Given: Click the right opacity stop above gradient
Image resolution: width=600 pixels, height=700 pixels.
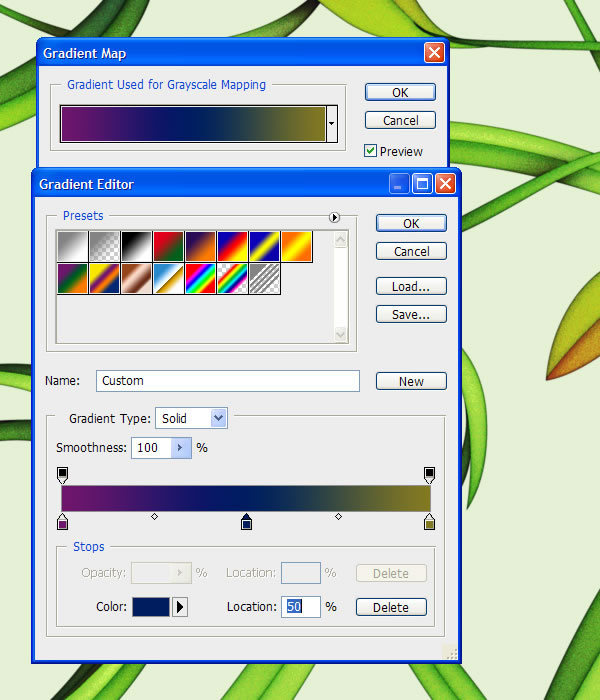Looking at the screenshot, I should 429,475.
